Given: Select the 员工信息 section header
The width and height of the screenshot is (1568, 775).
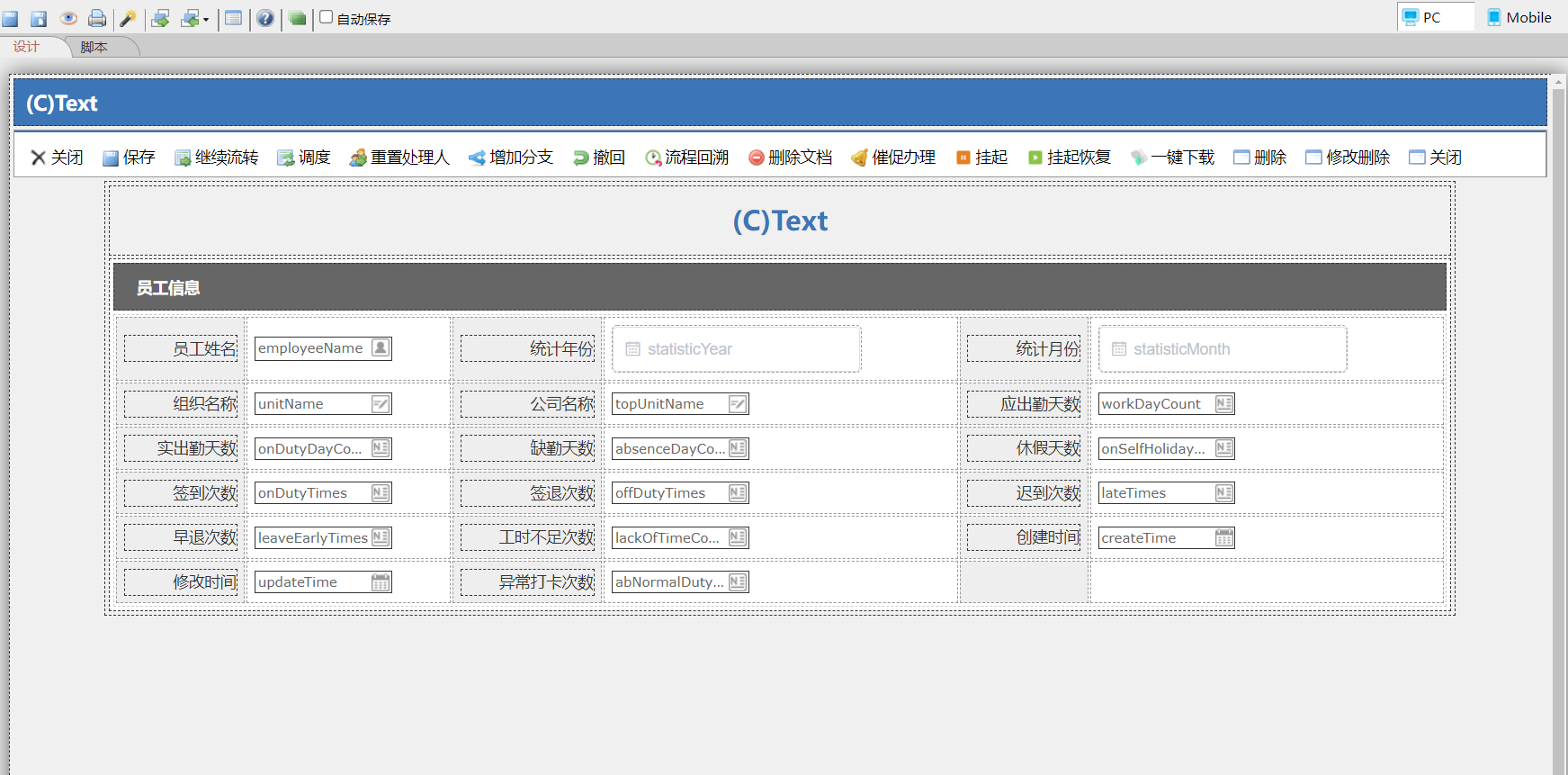Looking at the screenshot, I should click(780, 287).
